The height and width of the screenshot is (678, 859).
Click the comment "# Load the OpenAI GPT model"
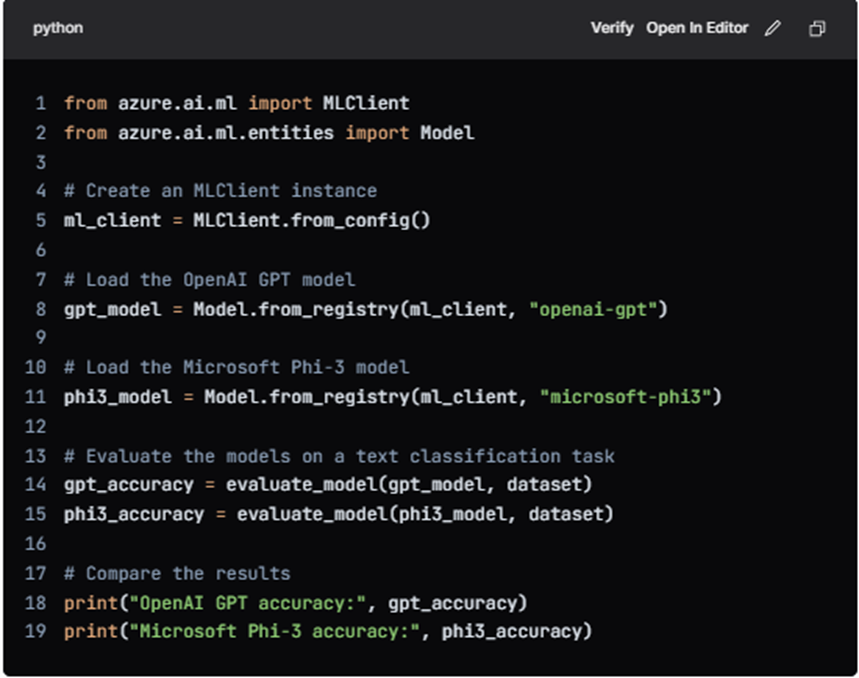(209, 280)
